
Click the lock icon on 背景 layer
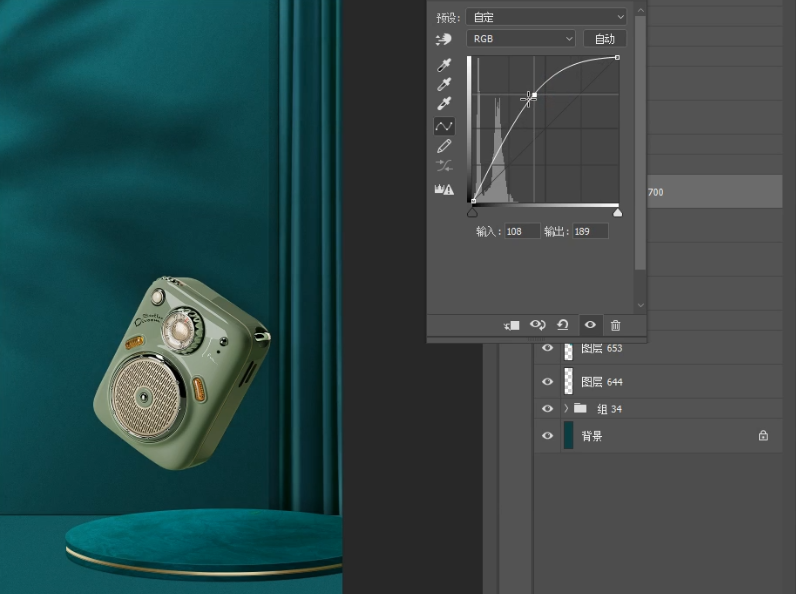pos(763,436)
